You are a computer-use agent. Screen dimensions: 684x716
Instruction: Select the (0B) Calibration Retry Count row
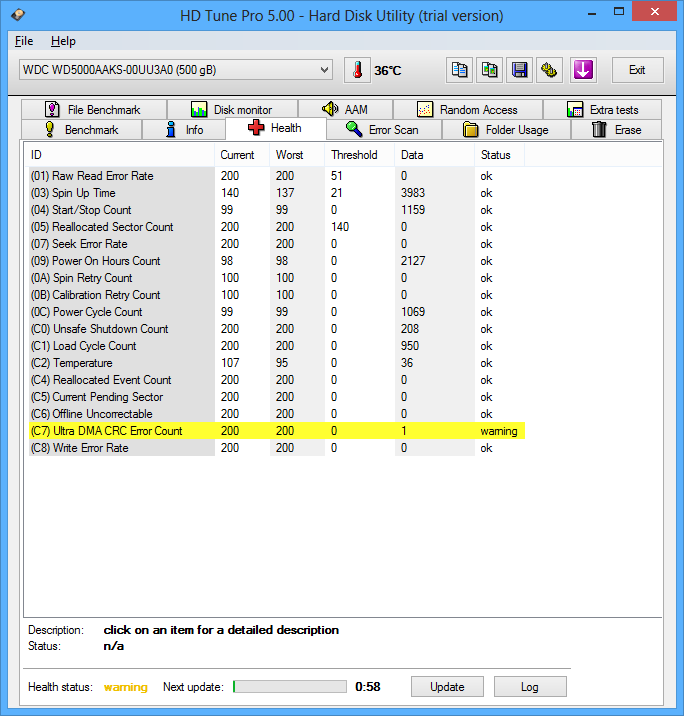point(277,295)
